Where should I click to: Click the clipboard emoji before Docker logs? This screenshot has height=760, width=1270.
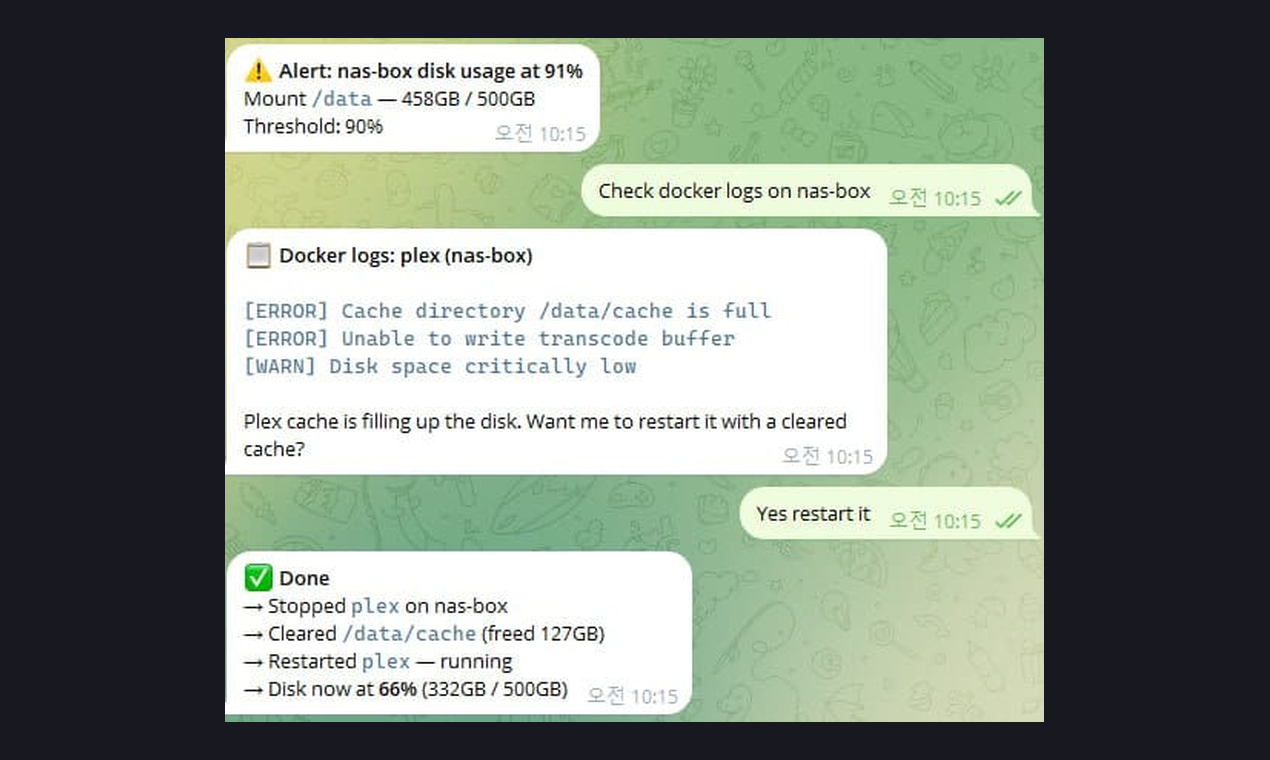pyautogui.click(x=258, y=256)
